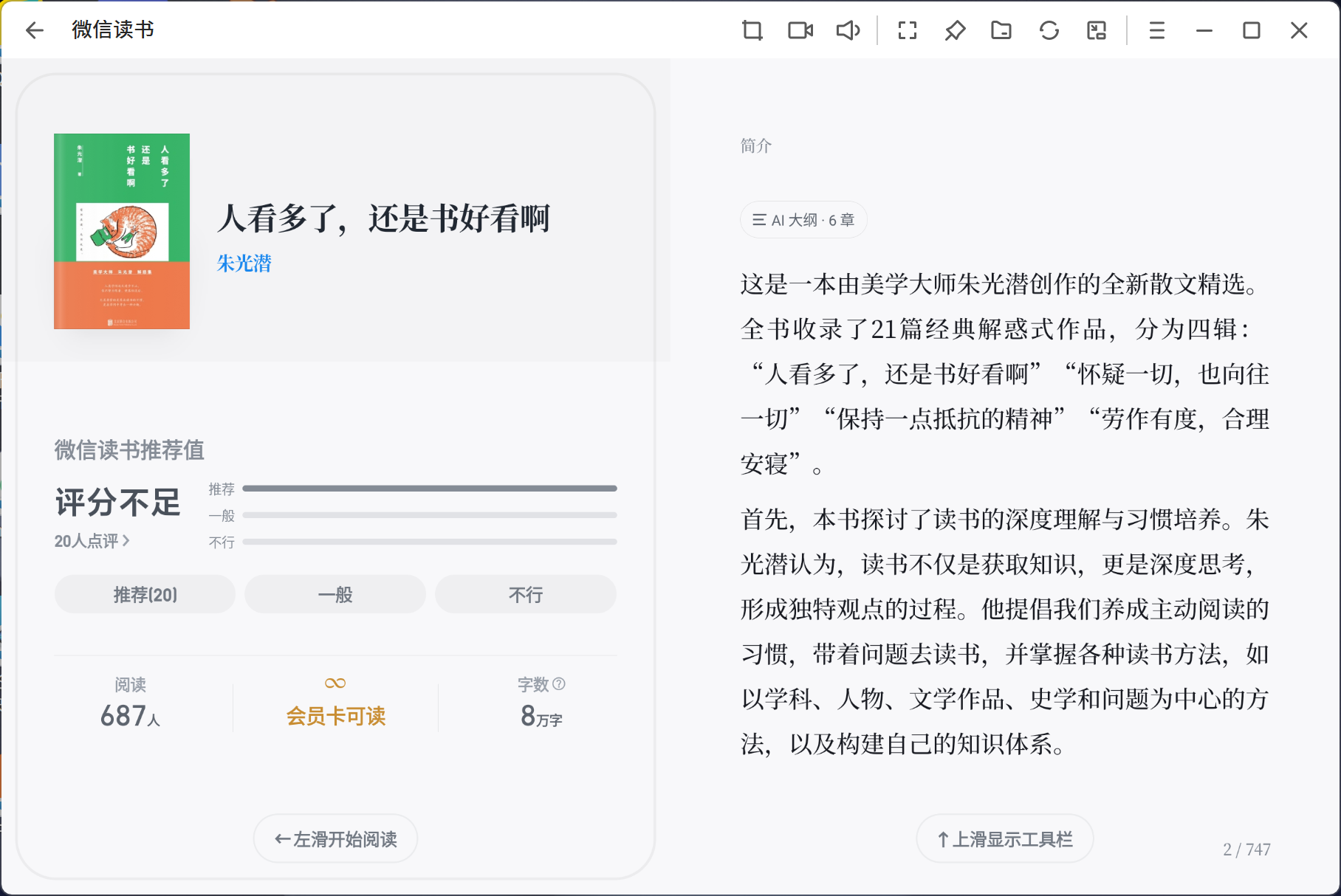The width and height of the screenshot is (1341, 896).
Task: Enter fullscreen mode via toolbar icon
Action: pos(907,30)
